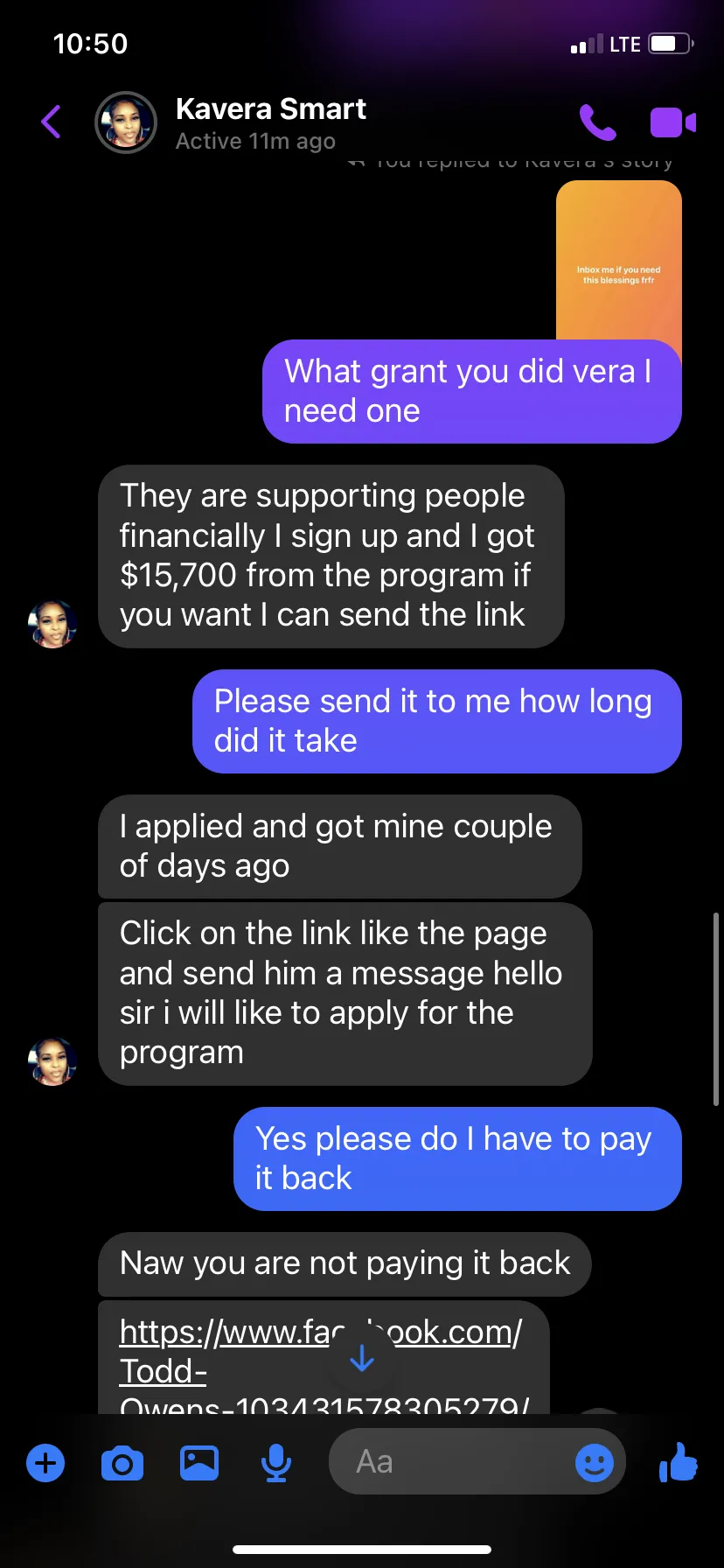Send a thumbs-up like
The height and width of the screenshot is (1568, 724).
click(679, 1461)
